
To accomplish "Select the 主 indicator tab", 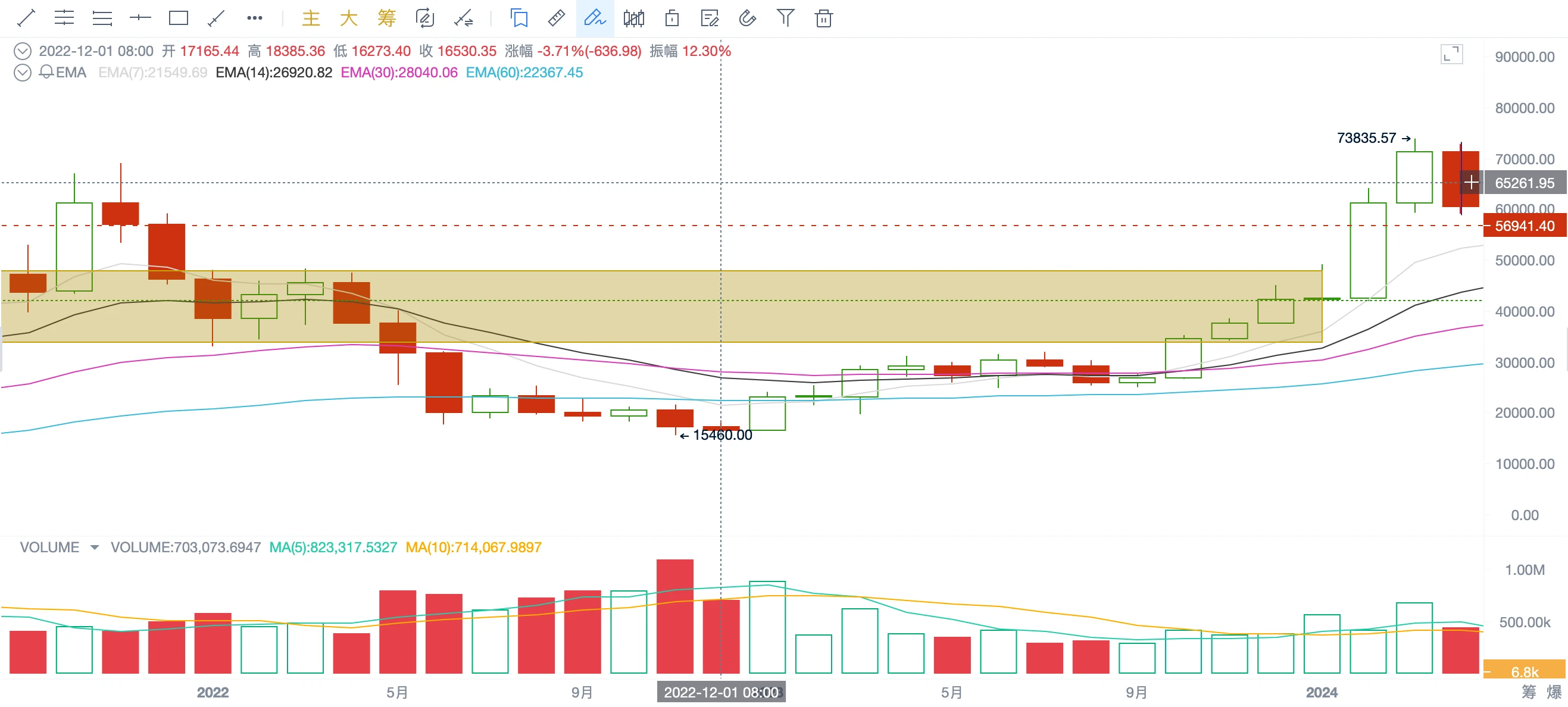I will [311, 18].
